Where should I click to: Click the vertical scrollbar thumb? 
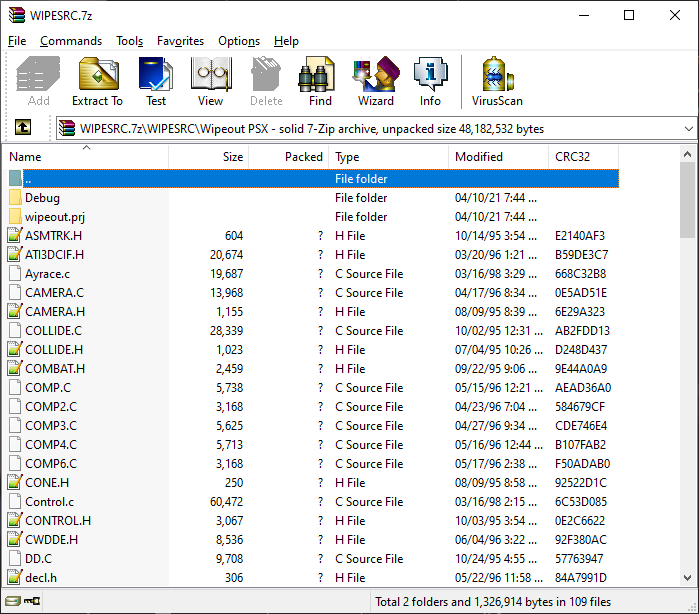click(x=687, y=200)
